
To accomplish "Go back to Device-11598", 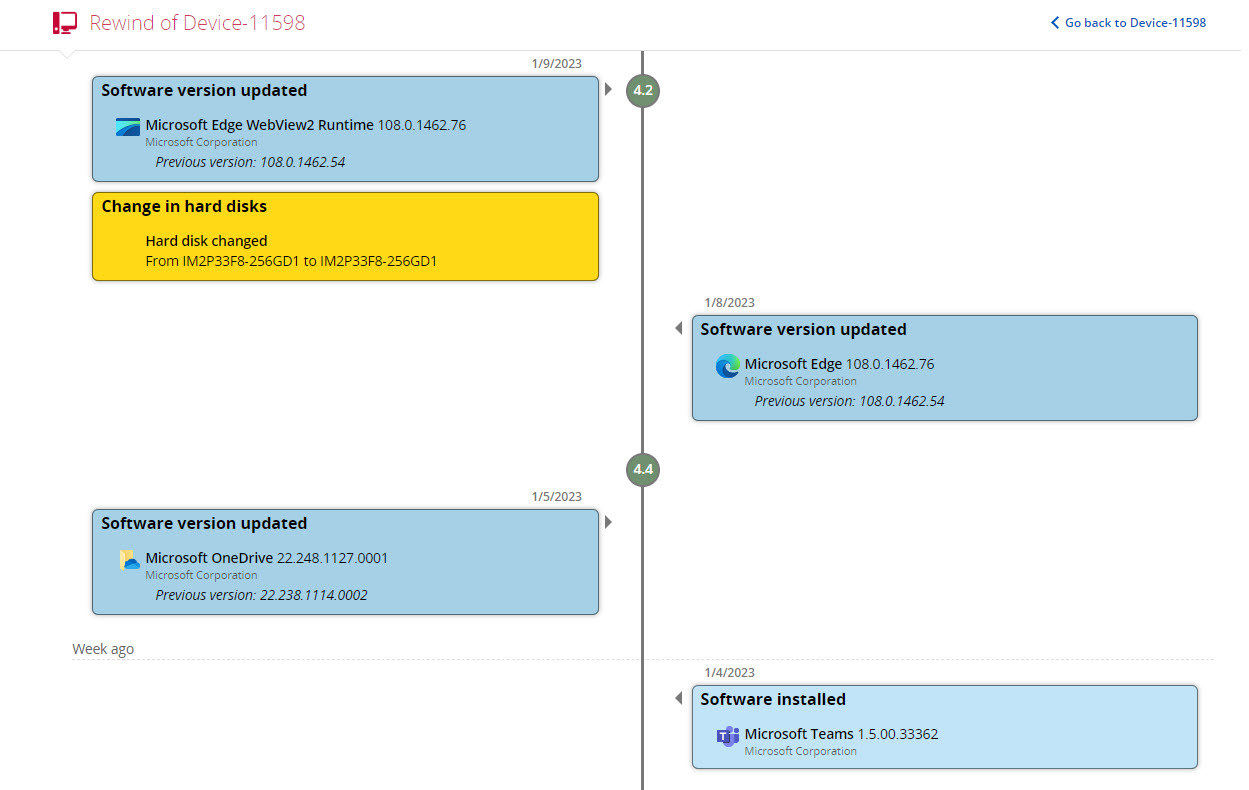I will (1135, 23).
